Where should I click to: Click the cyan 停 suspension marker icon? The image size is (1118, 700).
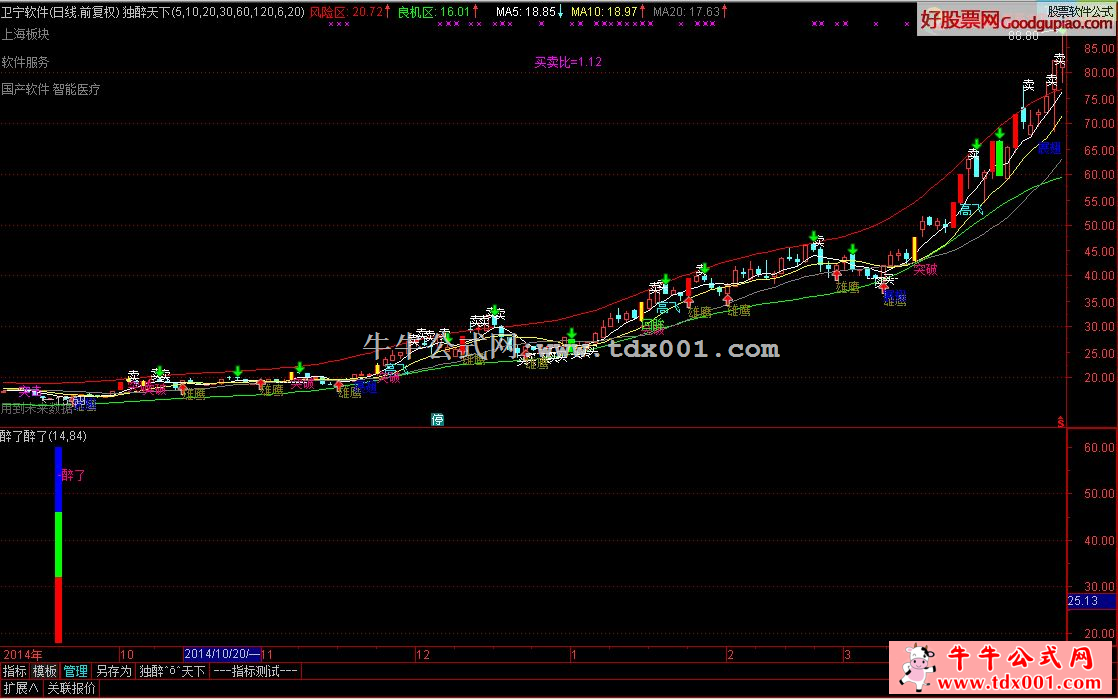pos(437,418)
